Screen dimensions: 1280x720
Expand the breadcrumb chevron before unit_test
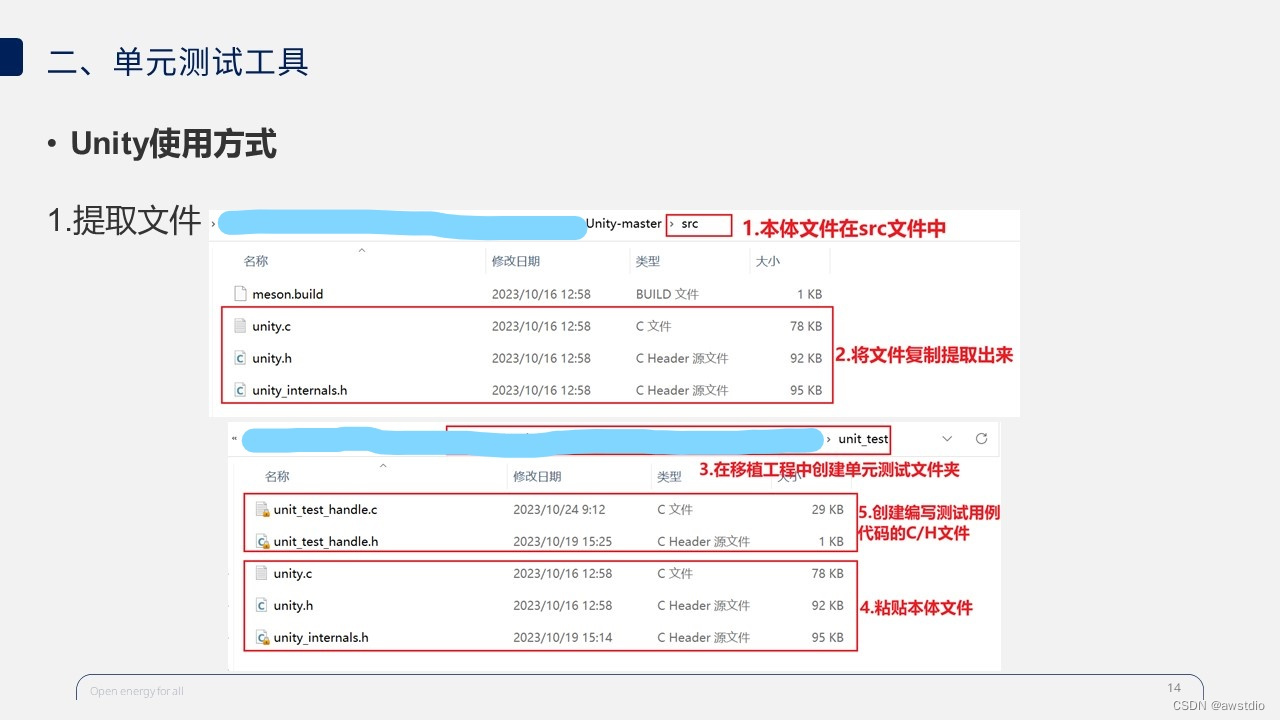click(x=829, y=438)
